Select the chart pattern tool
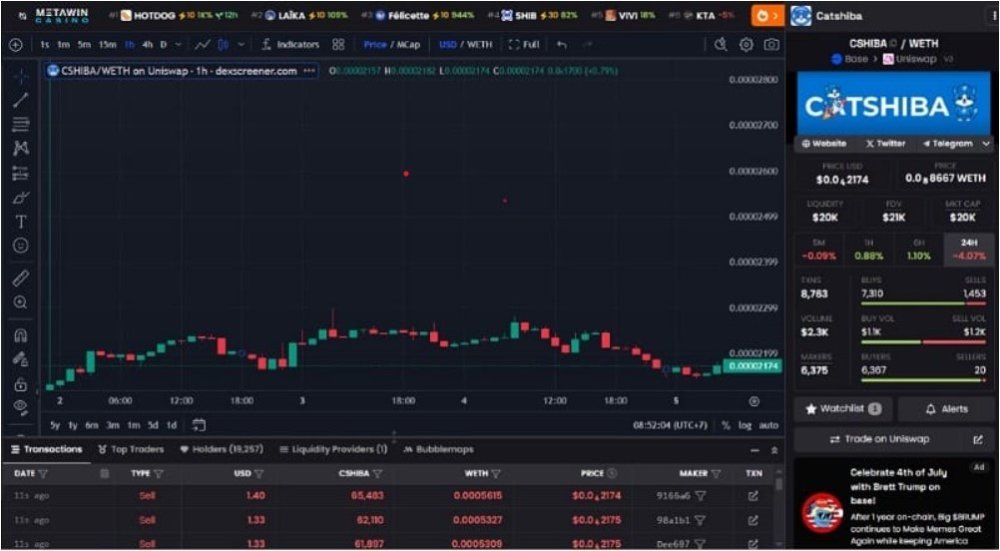This screenshot has height=551, width=1000. (x=21, y=148)
